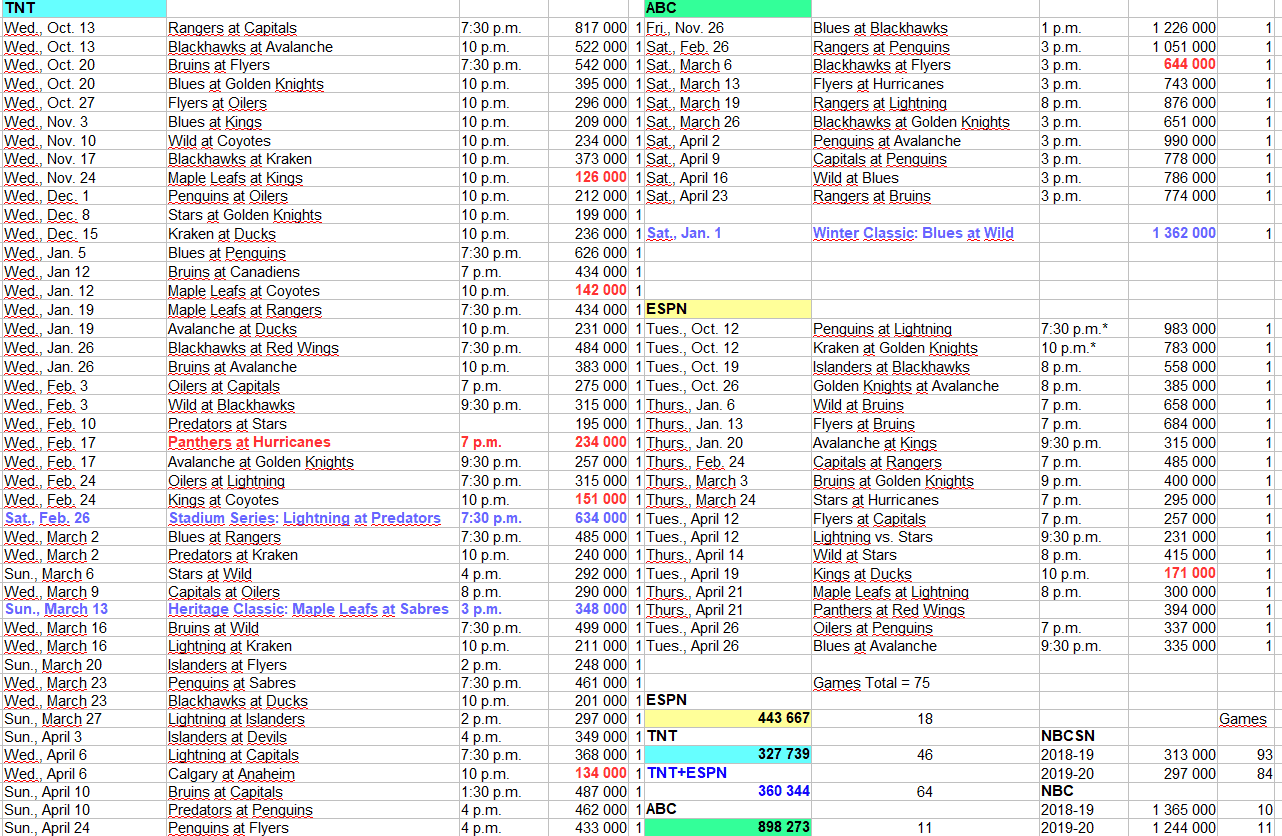
Task: Select the TNT average 327 739 cell
Action: coord(727,754)
